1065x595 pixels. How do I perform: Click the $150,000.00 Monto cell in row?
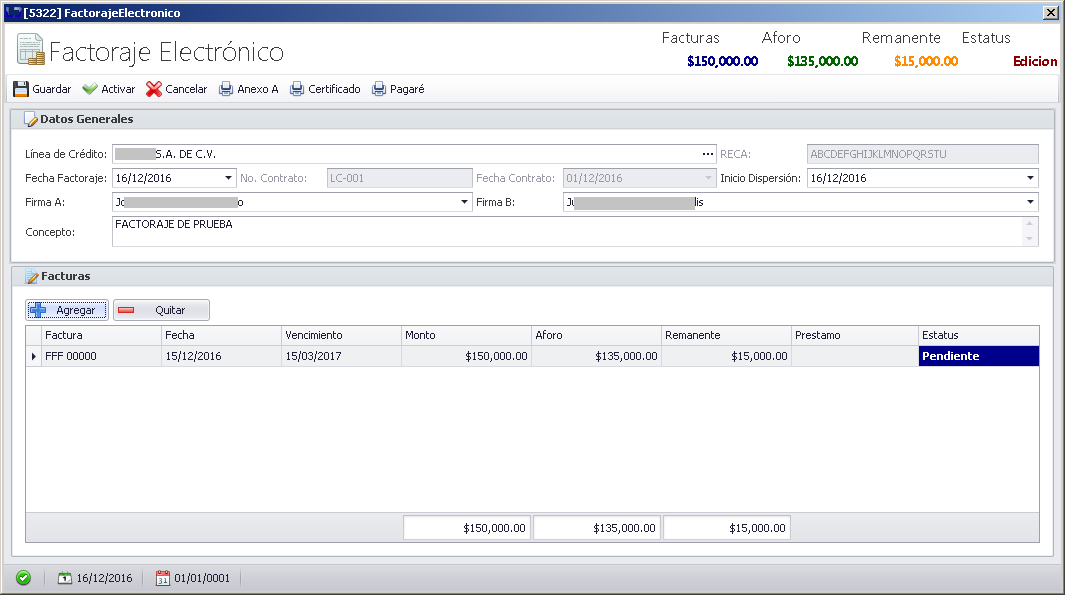(467, 356)
